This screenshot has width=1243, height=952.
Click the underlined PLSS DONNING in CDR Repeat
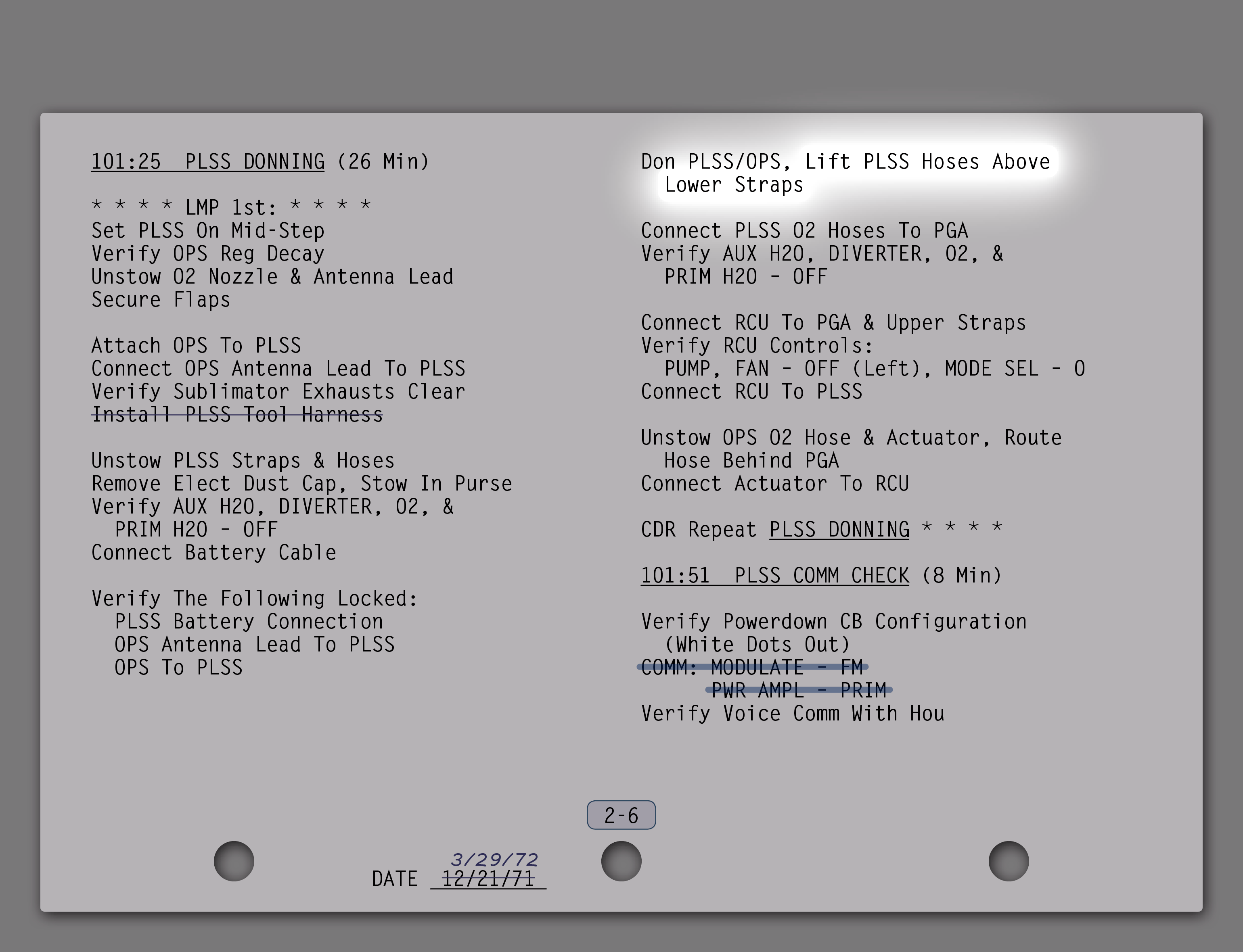(x=839, y=529)
